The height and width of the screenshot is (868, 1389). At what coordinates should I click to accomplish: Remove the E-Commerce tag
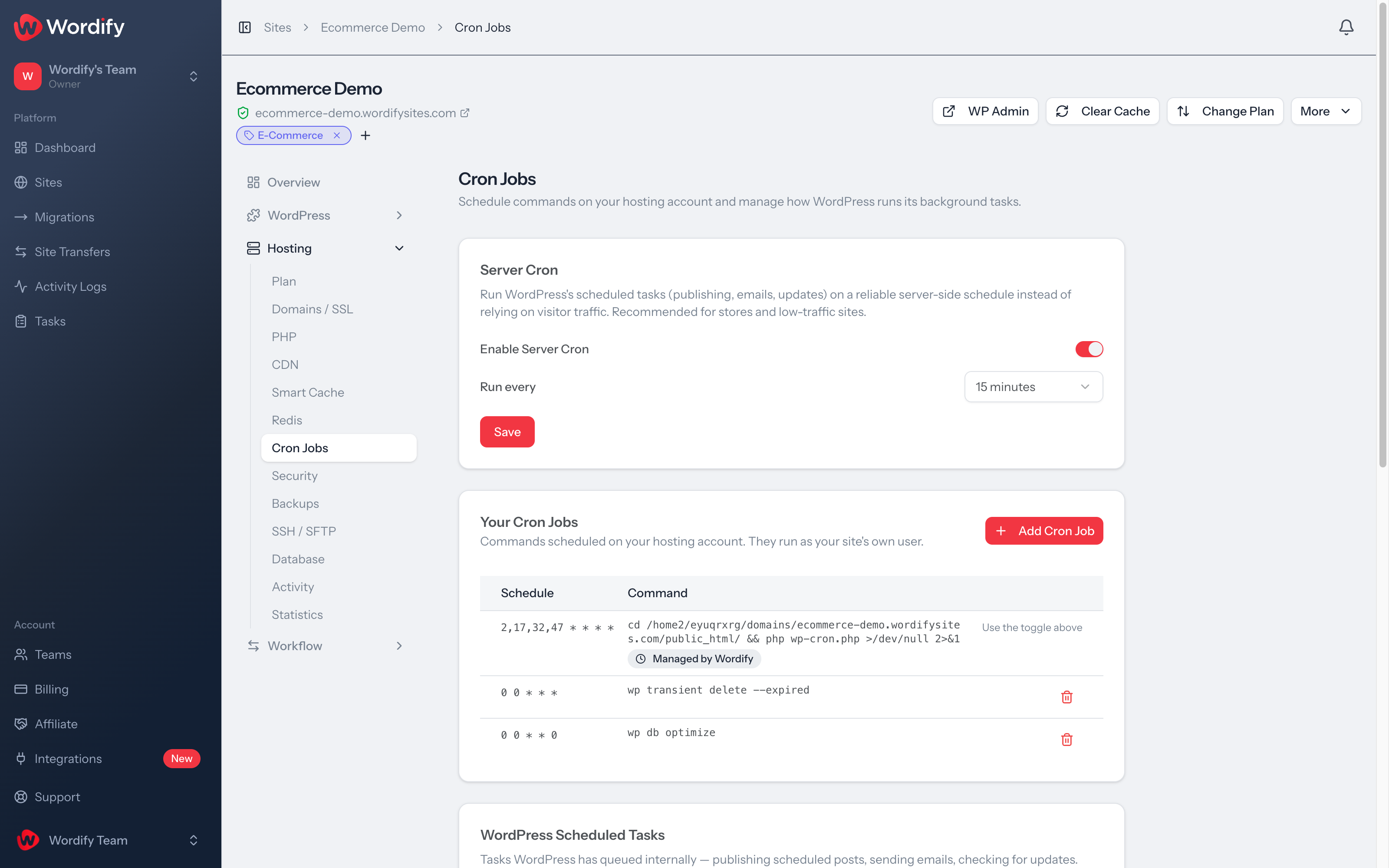coord(337,135)
